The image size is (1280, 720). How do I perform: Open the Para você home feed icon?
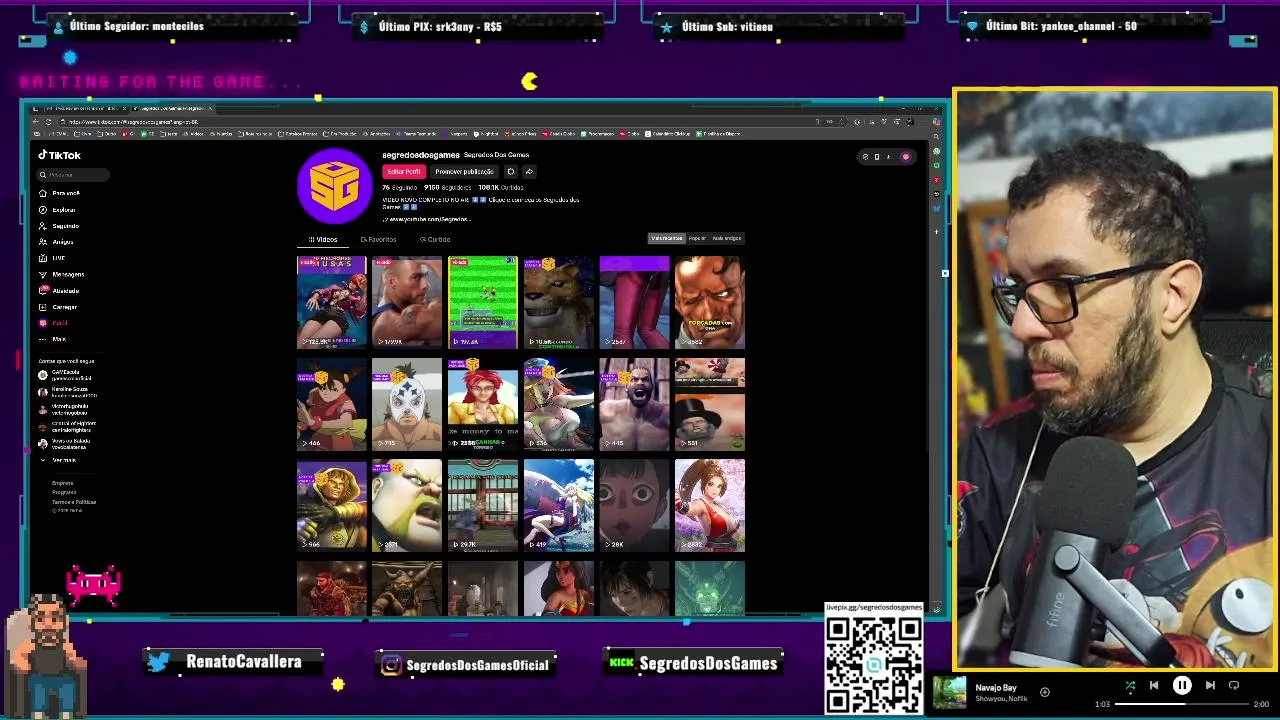tap(43, 193)
